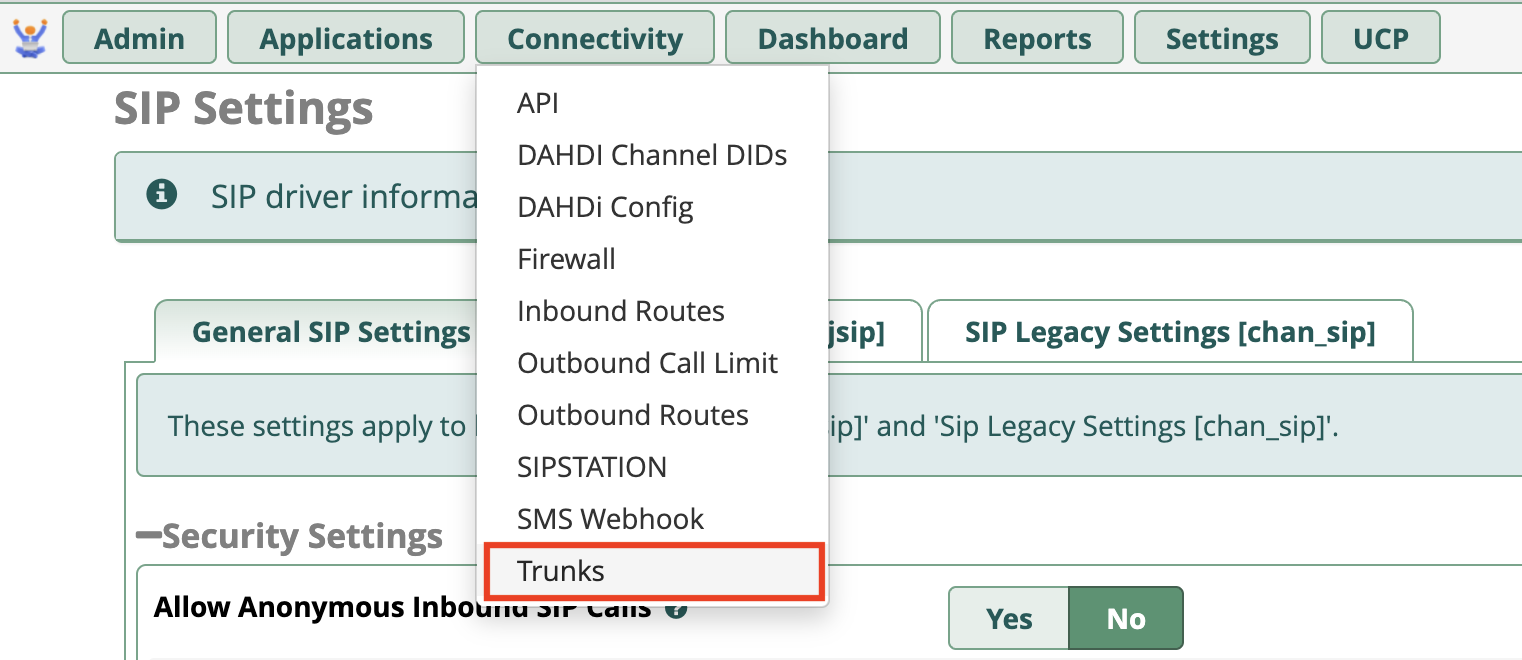Select Firewall from the Connectivity menu
The height and width of the screenshot is (660, 1522).
(566, 258)
